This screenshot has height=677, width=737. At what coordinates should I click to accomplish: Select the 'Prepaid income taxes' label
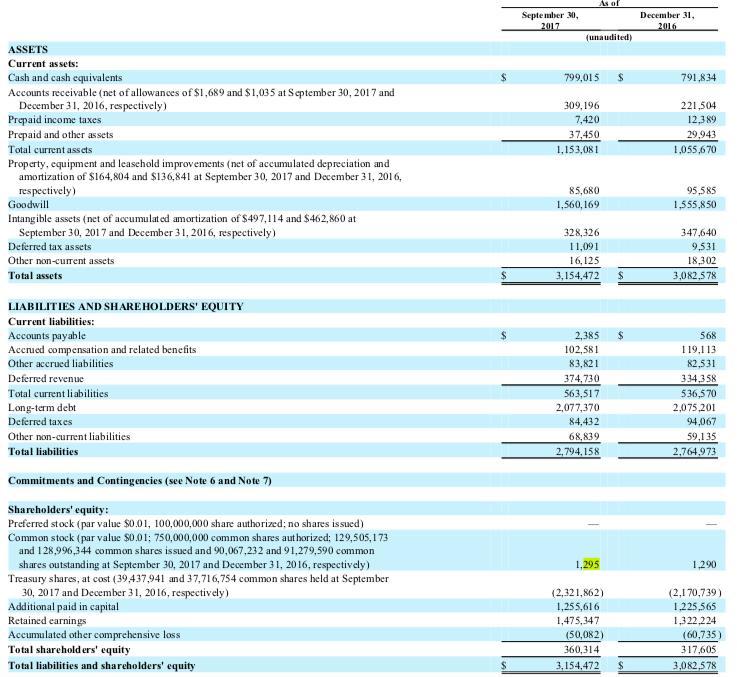tap(55, 119)
